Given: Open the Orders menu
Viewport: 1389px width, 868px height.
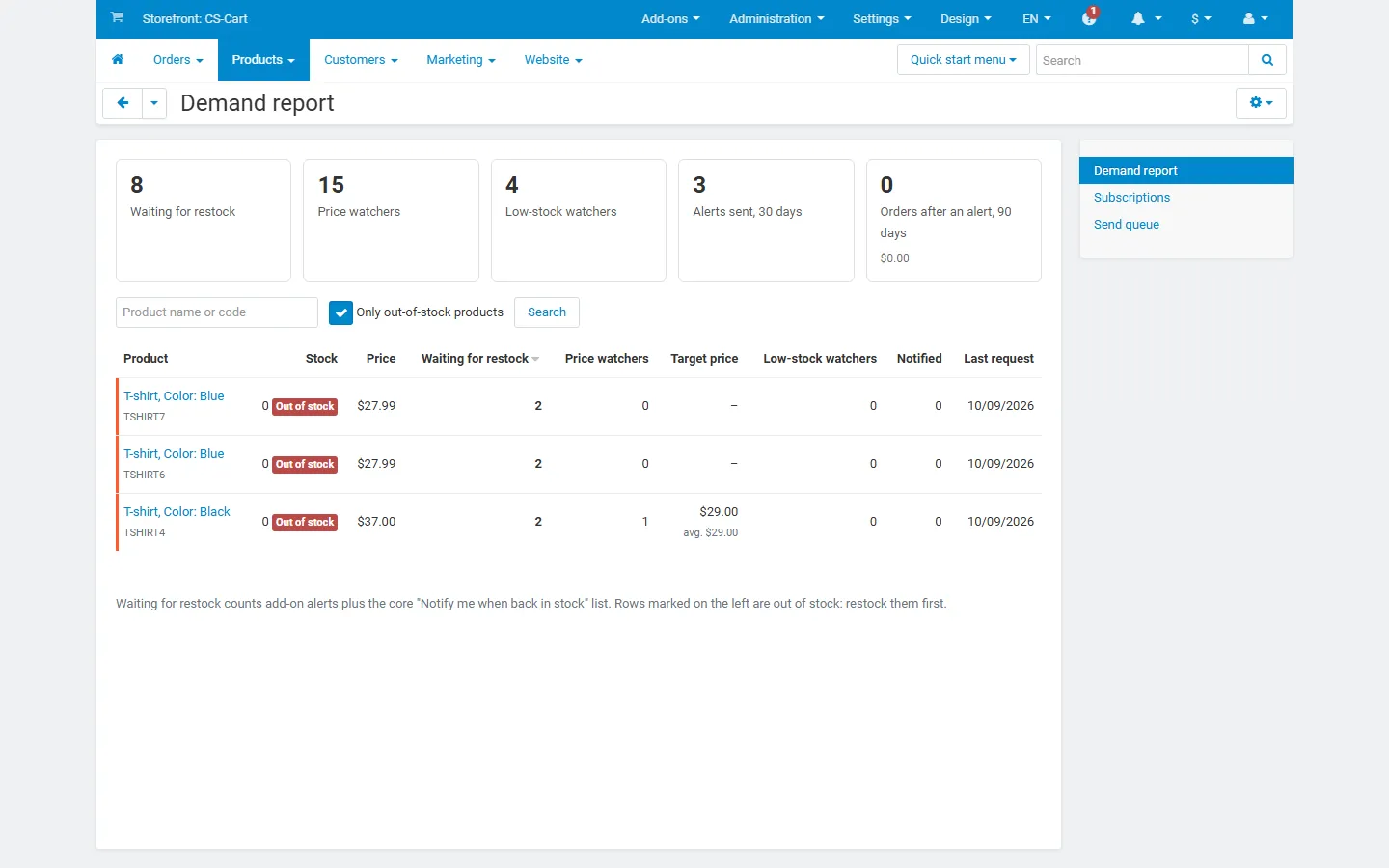Looking at the screenshot, I should coord(178,60).
